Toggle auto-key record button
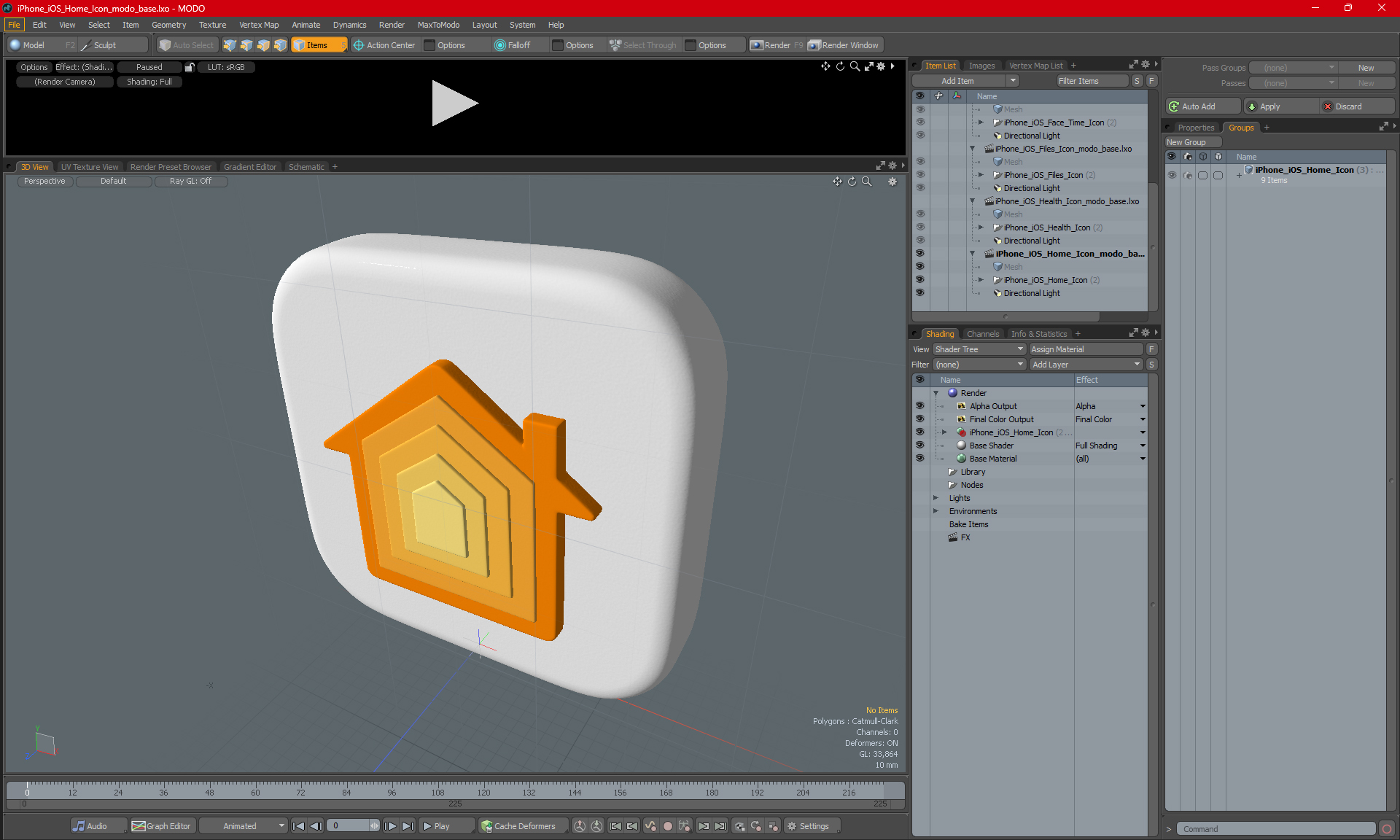The width and height of the screenshot is (1400, 840). click(667, 826)
